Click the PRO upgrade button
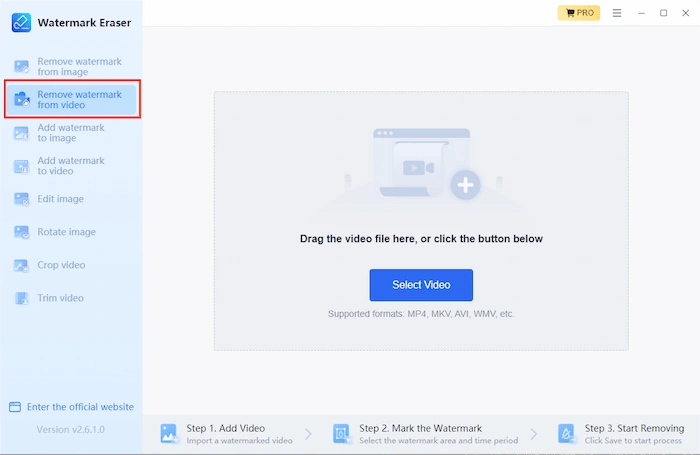Image resolution: width=700 pixels, height=455 pixels. point(579,13)
